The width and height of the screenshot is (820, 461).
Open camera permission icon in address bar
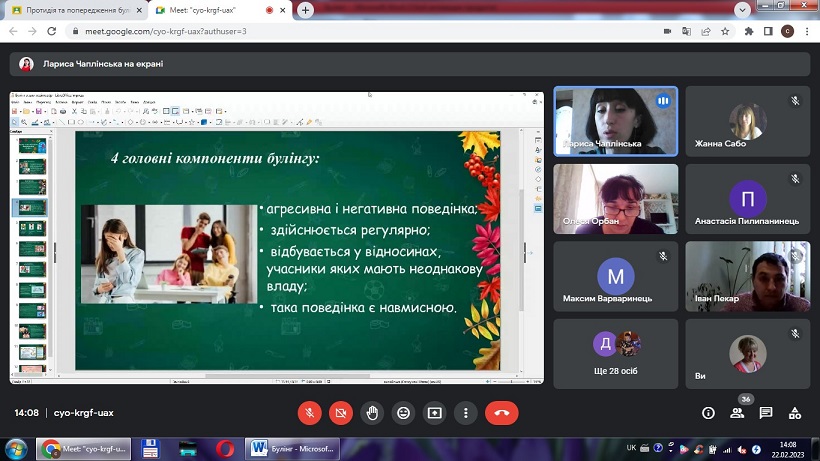pos(667,31)
